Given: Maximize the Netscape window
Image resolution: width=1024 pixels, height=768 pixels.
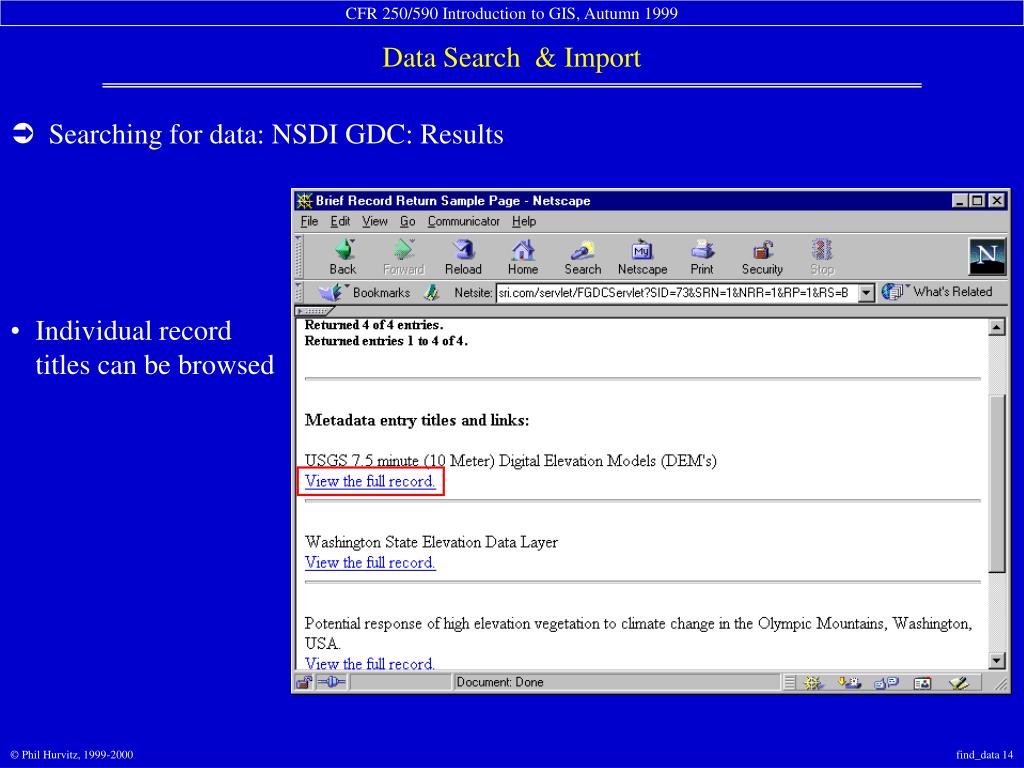Looking at the screenshot, I should [x=978, y=200].
